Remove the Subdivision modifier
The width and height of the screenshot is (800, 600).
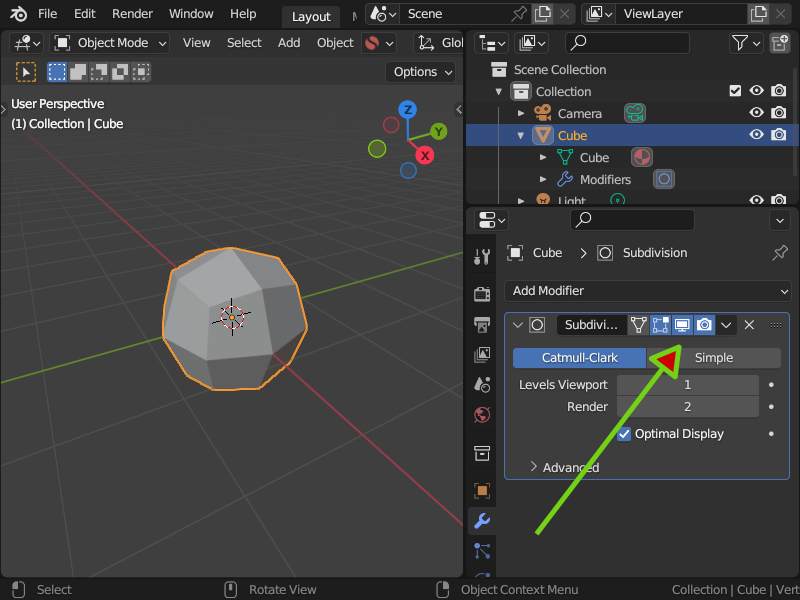(x=749, y=325)
